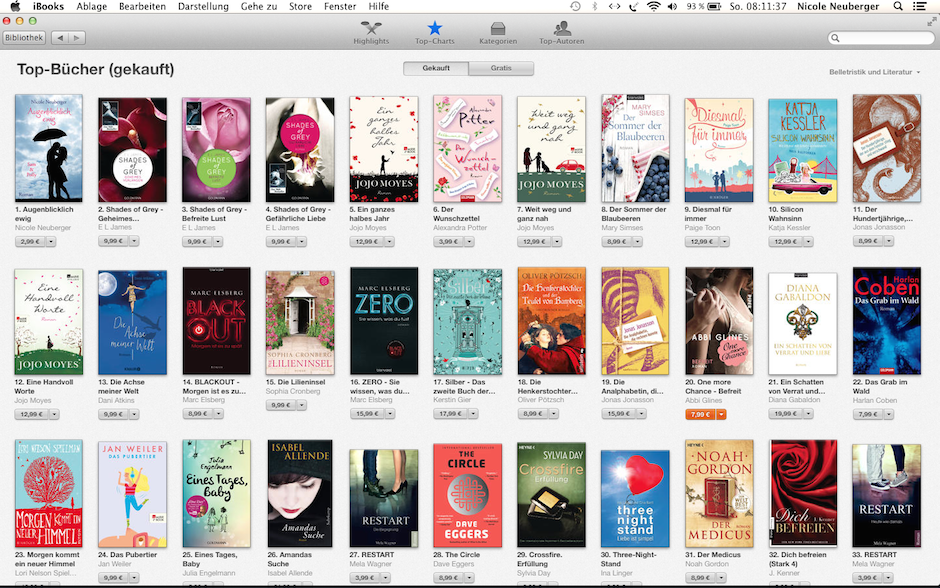Open author link Marc Elsberg under BLACKOUT
Screen dimensions: 940x588
[204, 400]
